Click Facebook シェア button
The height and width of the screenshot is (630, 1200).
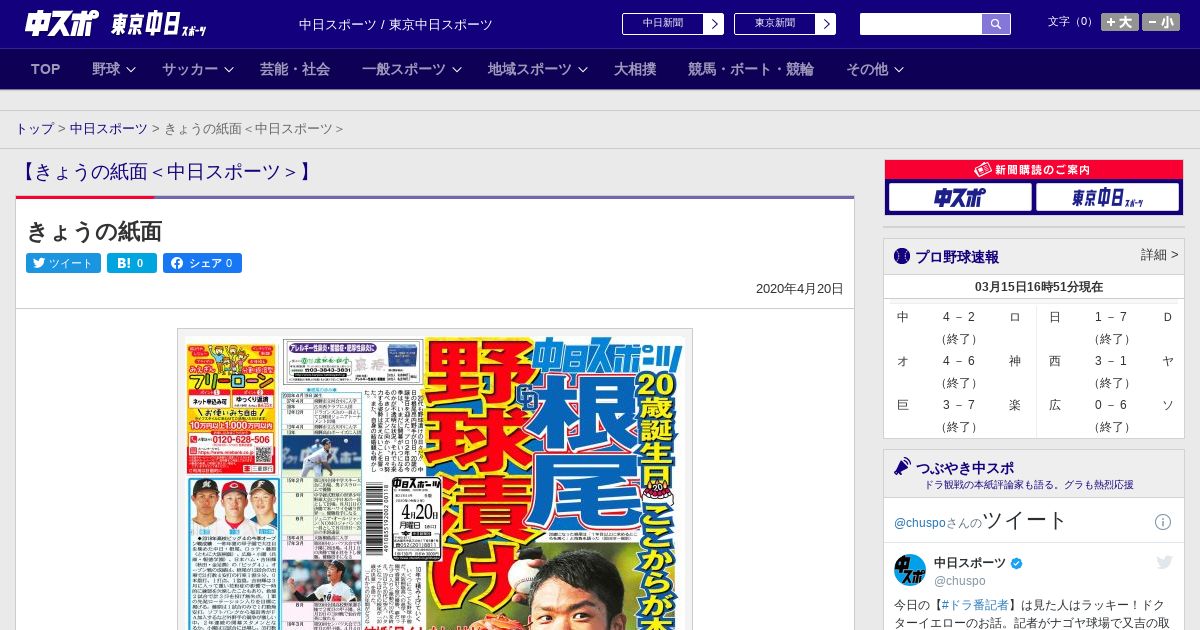click(202, 263)
